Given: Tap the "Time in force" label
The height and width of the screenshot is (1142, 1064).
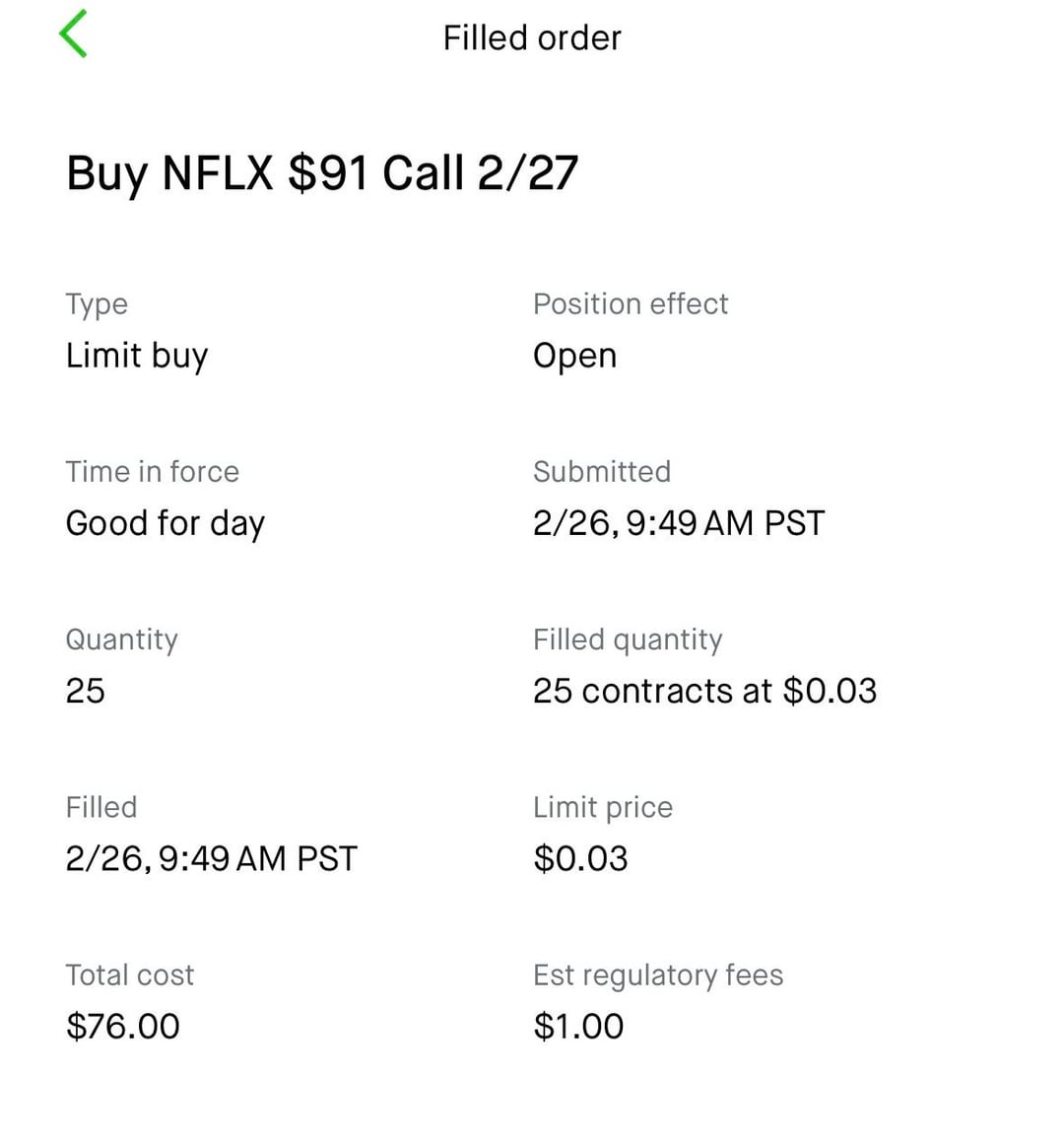Looking at the screenshot, I should tap(153, 471).
